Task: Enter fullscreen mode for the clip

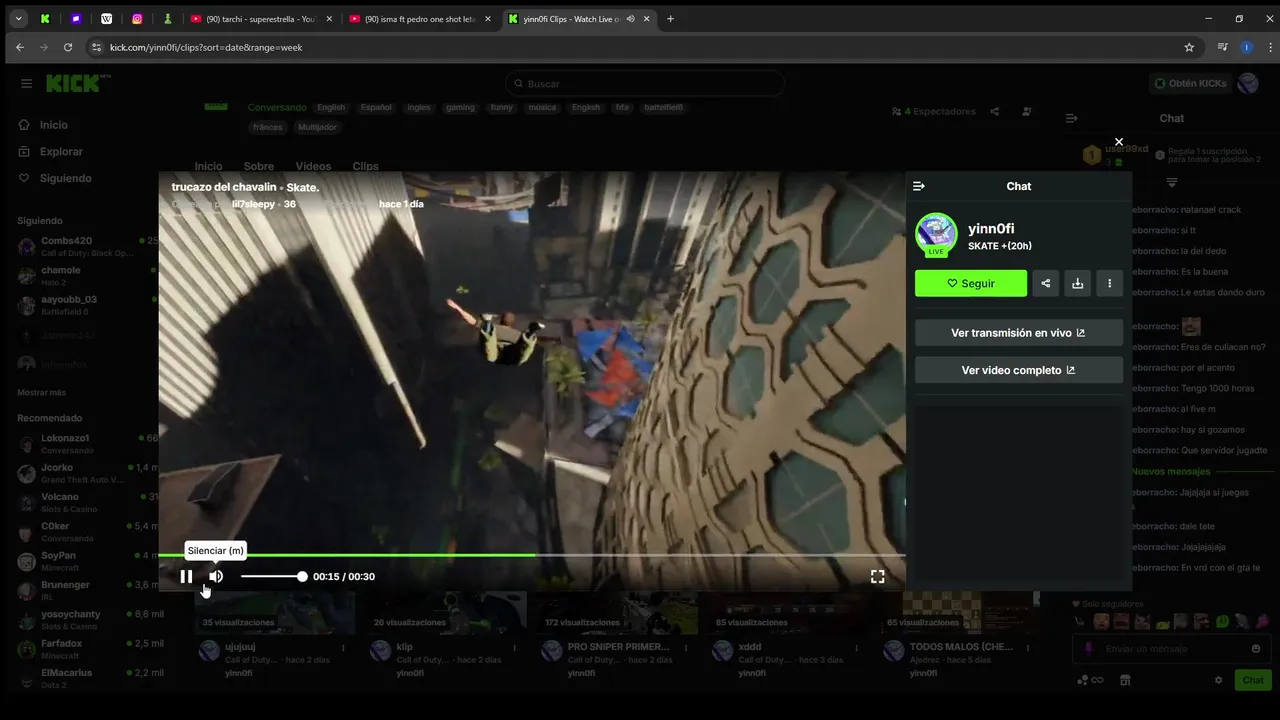Action: [x=877, y=576]
